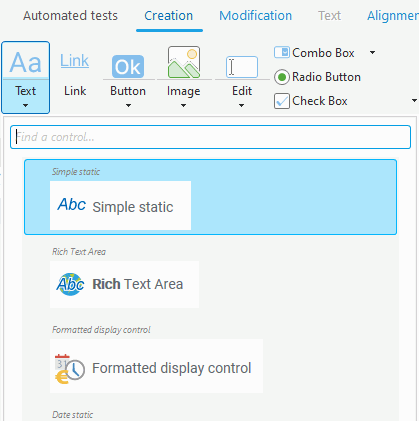Select the Edit control input icon

(242, 67)
